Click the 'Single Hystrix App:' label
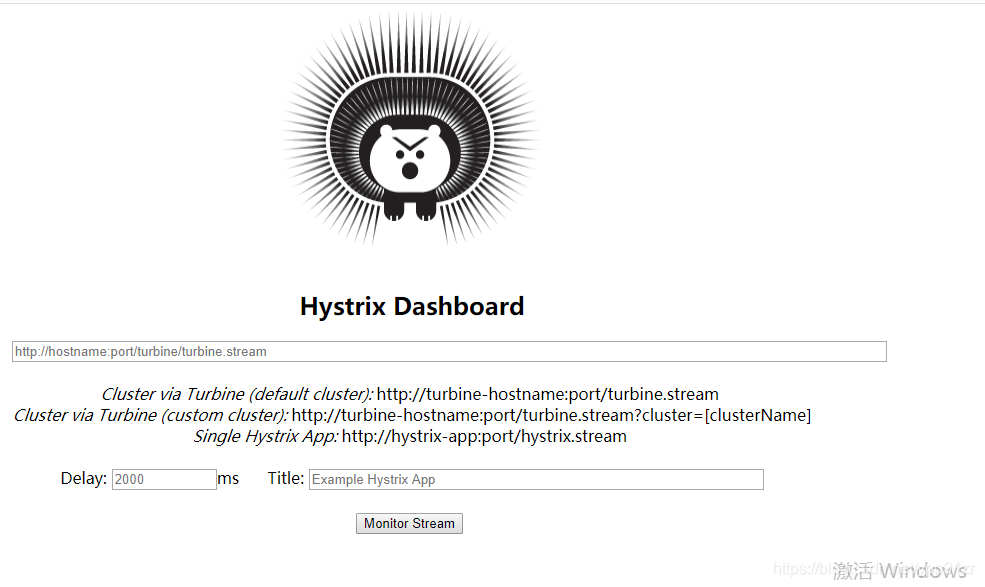The width and height of the screenshot is (985, 587). (266, 436)
